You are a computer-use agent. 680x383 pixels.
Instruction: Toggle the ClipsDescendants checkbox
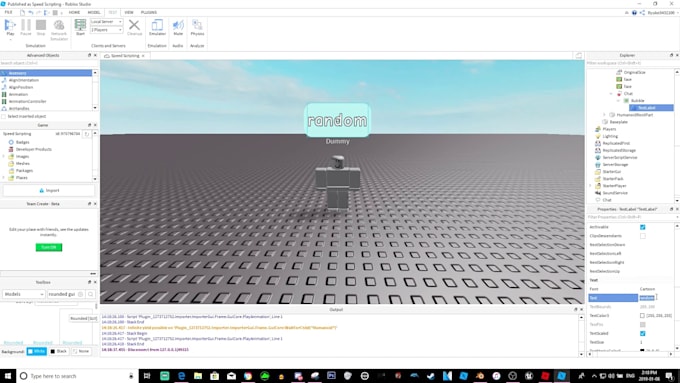(642, 236)
